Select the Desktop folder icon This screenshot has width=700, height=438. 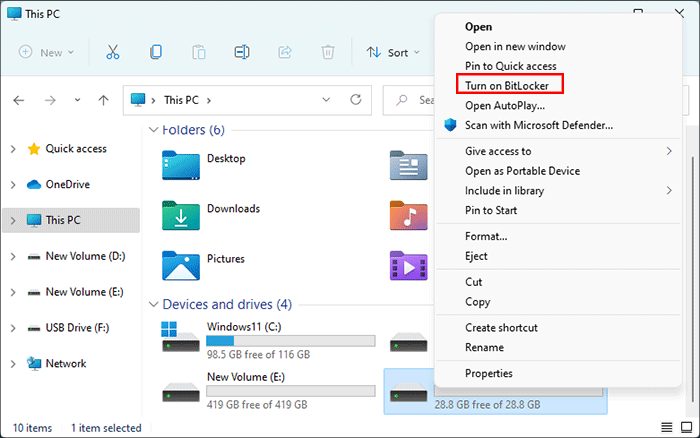(x=181, y=165)
